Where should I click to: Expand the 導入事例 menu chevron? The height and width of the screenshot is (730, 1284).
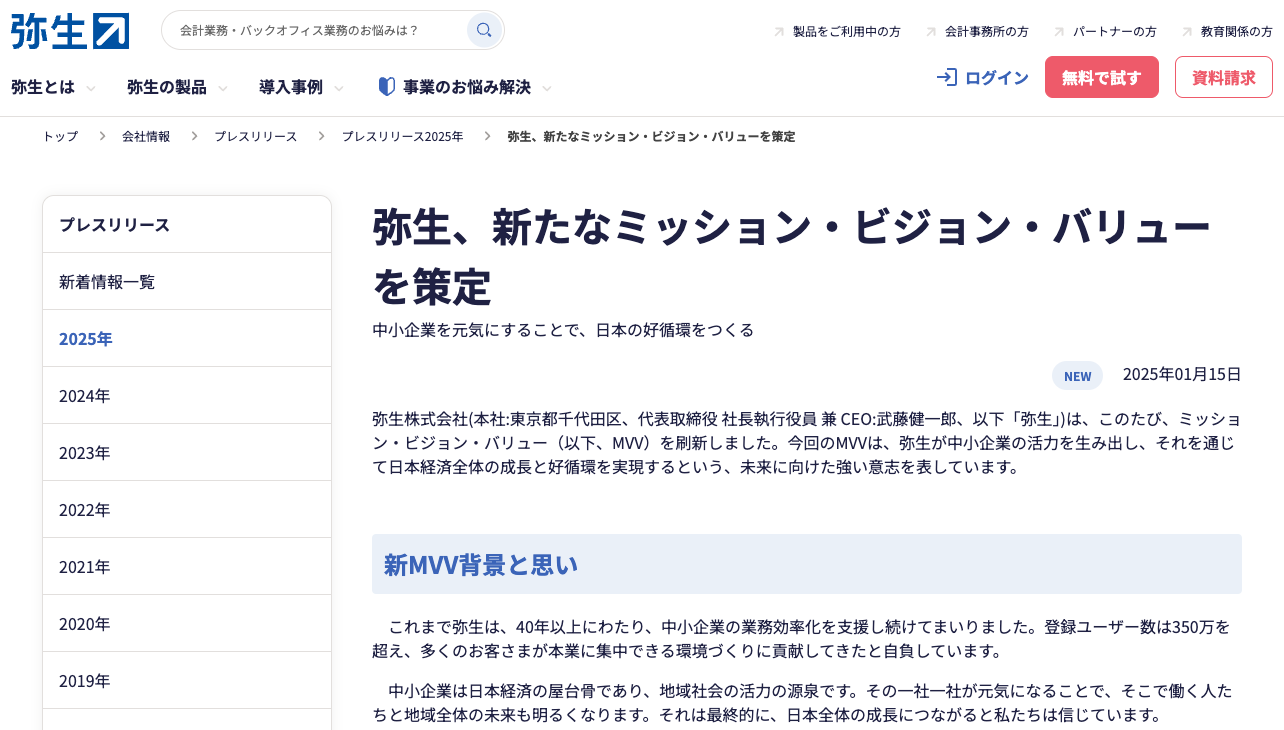339,88
